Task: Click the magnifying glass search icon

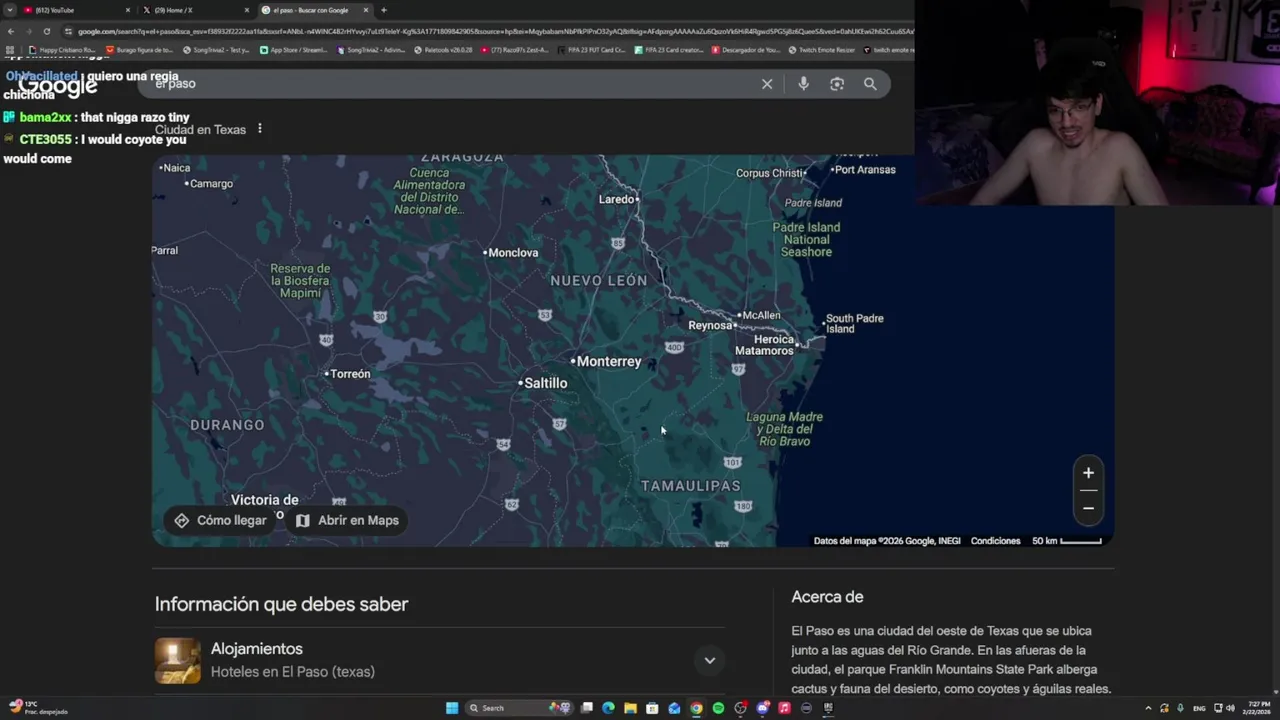Action: coord(870,84)
